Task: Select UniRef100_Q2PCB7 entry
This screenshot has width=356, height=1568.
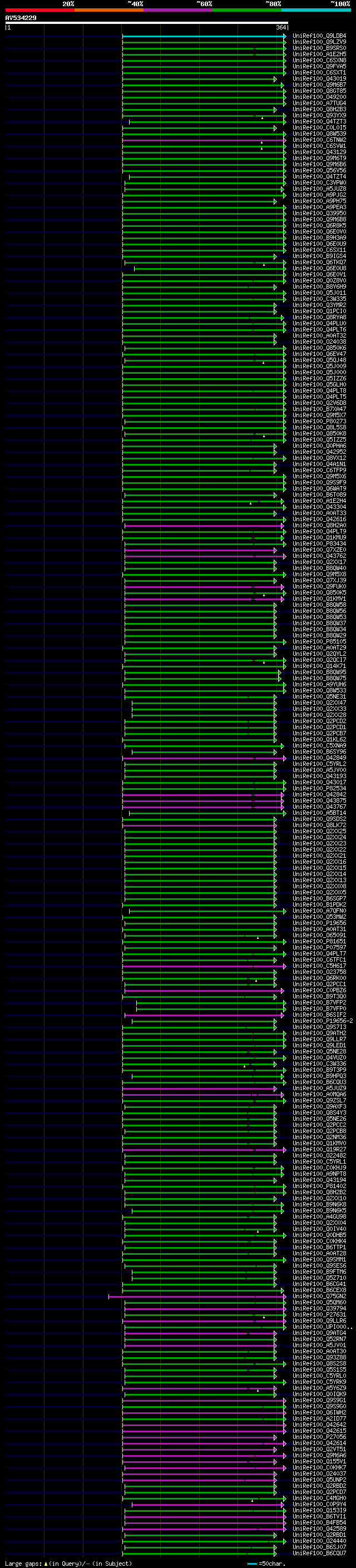Action: [x=319, y=734]
